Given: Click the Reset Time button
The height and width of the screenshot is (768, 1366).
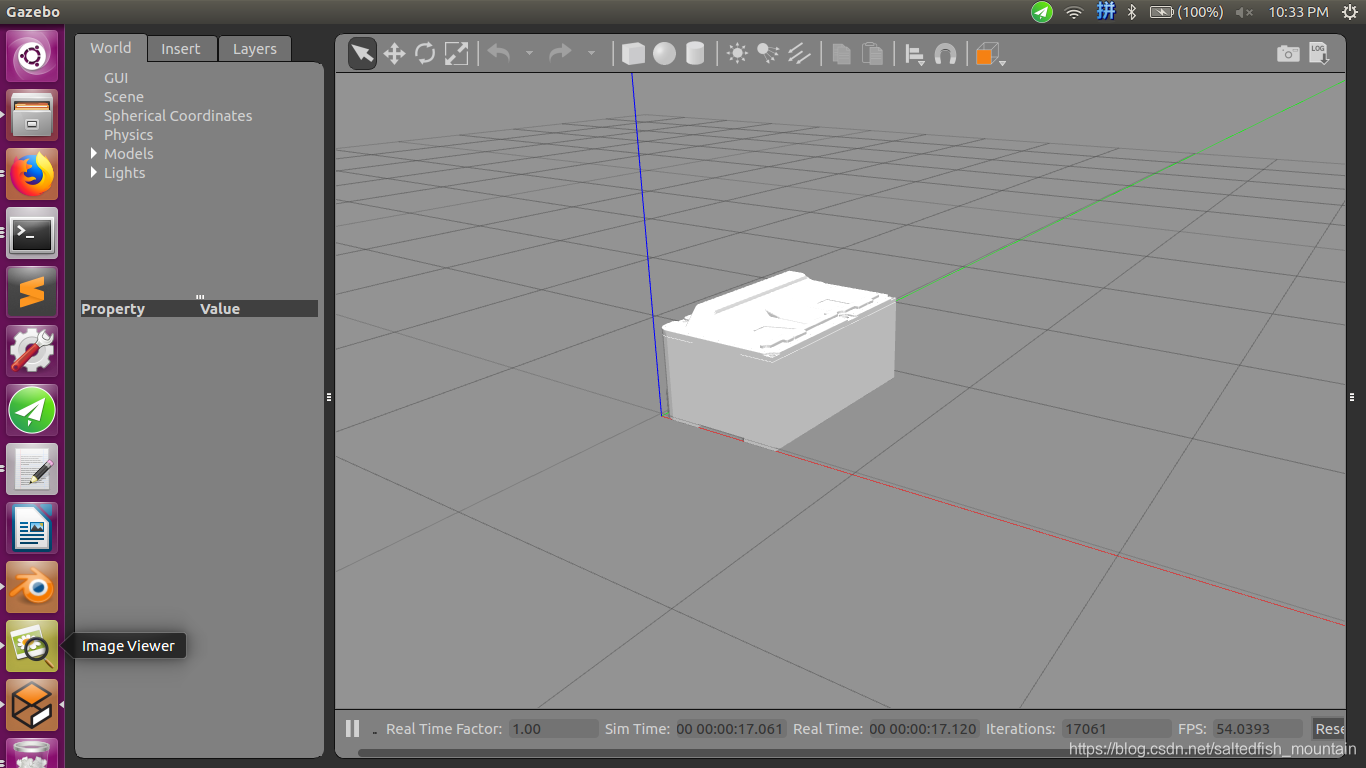Looking at the screenshot, I should coord(1328,729).
